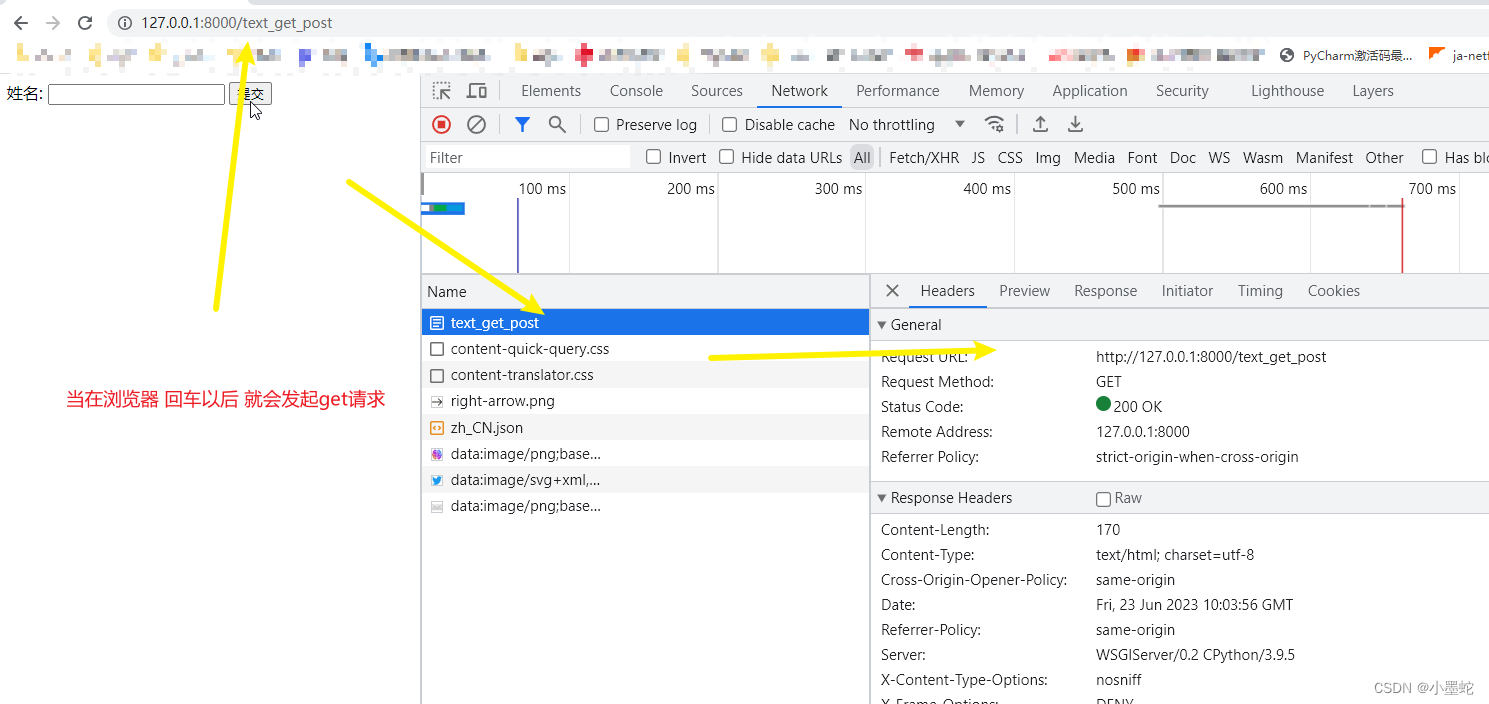The height and width of the screenshot is (704, 1489).
Task: Filter requests by Doc
Action: (1182, 157)
